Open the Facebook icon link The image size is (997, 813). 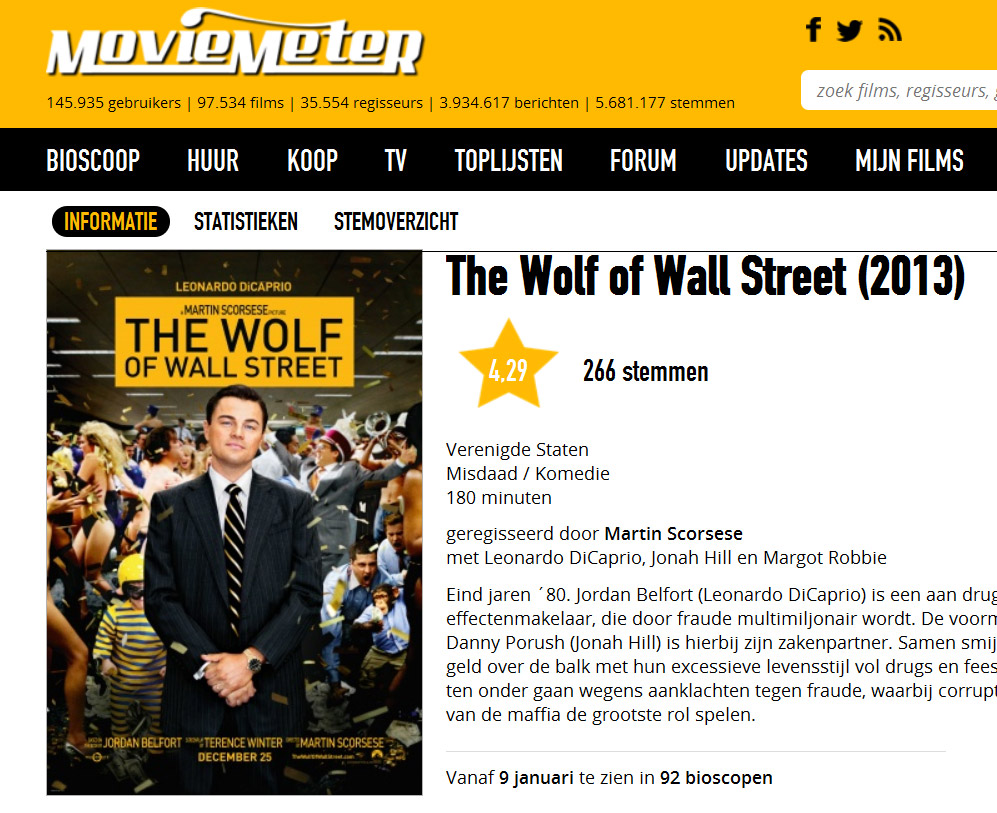pos(814,30)
